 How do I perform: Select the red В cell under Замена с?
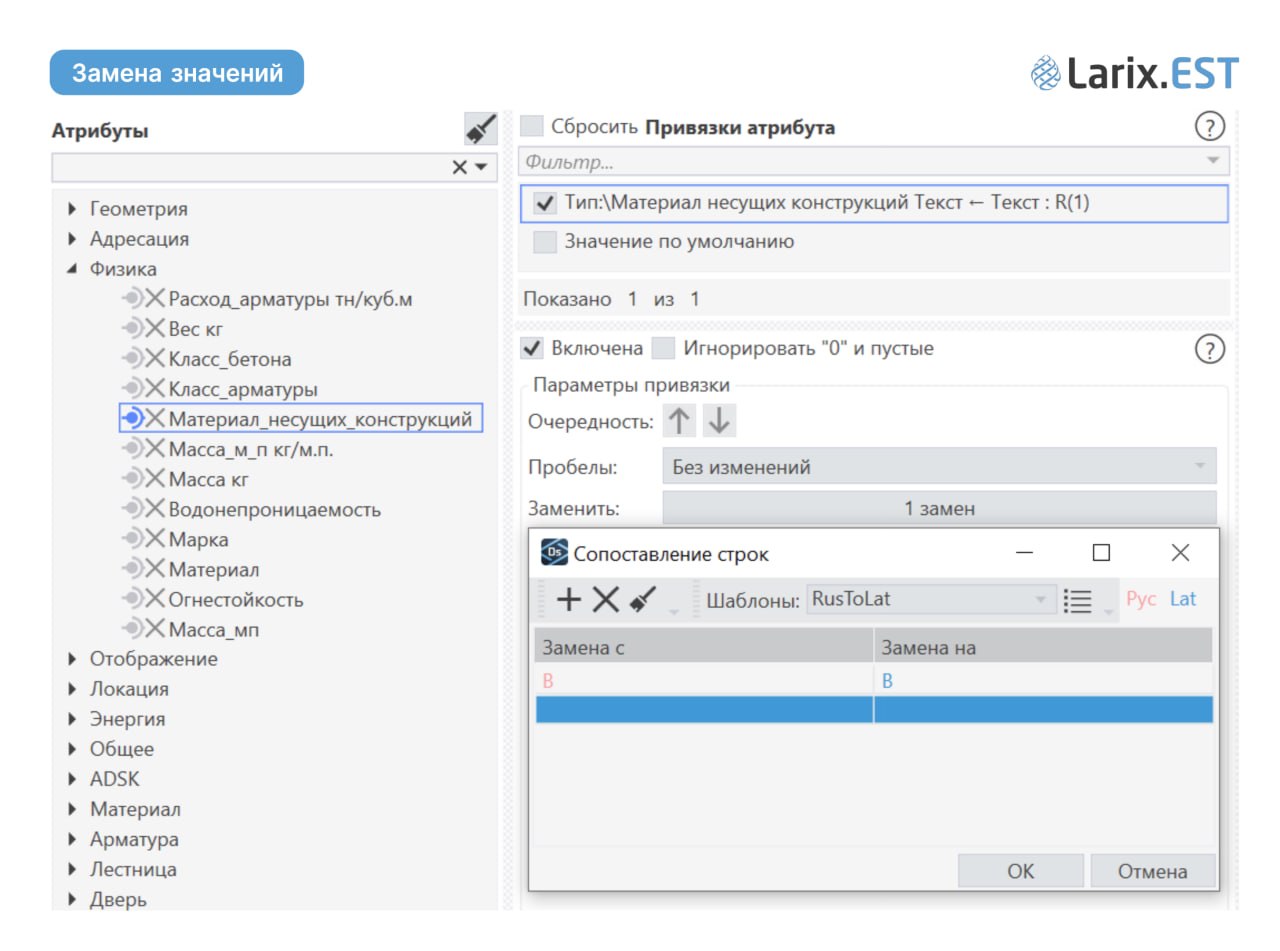point(704,680)
